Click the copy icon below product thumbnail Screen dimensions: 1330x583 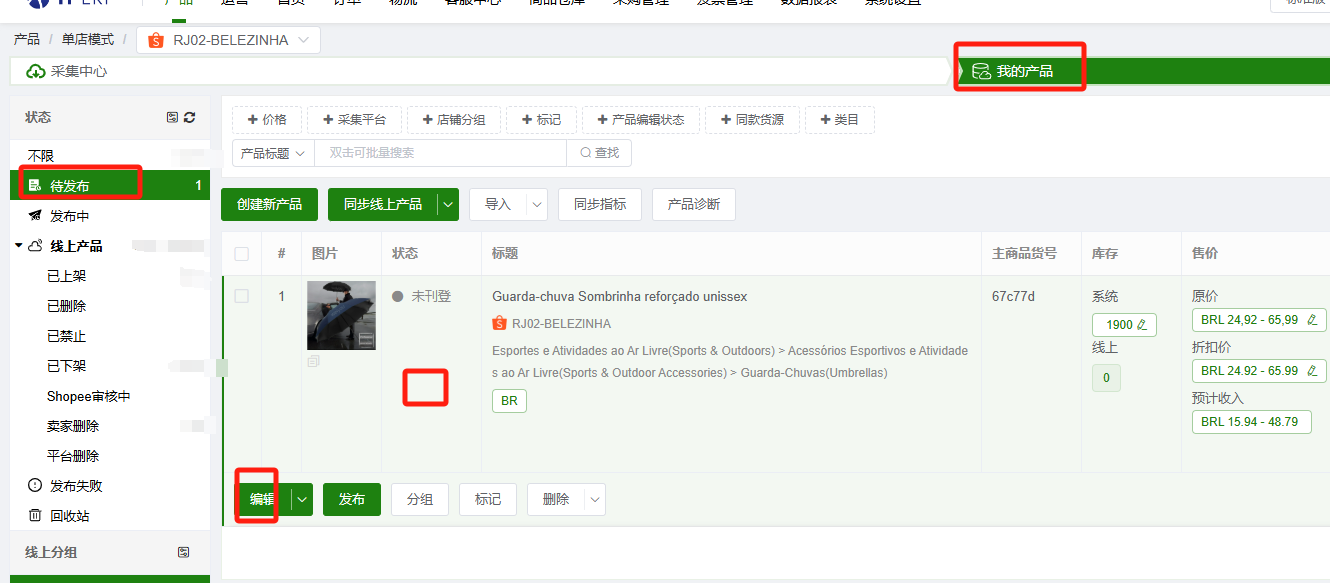click(314, 361)
